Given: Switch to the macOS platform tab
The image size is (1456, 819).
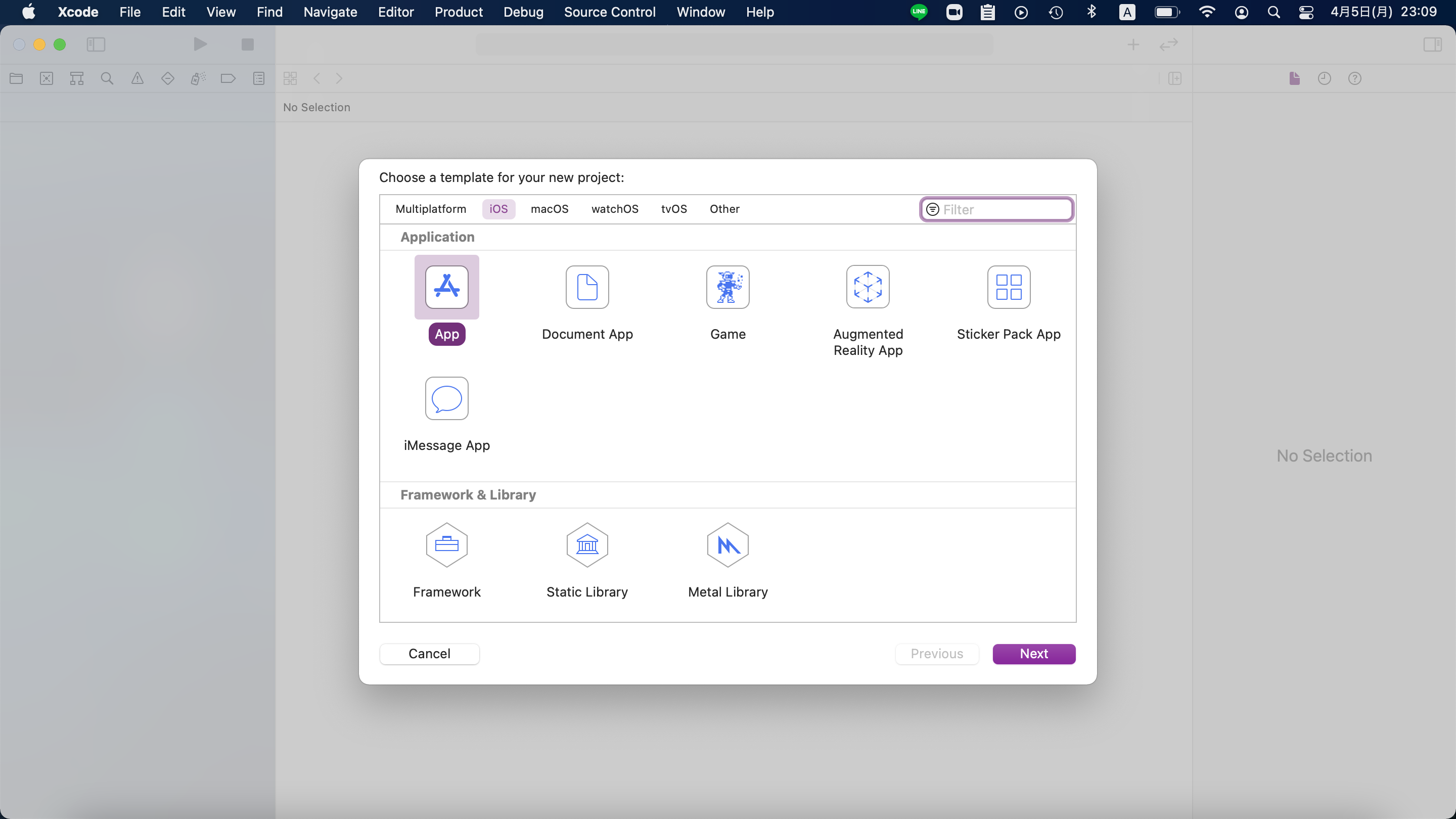Looking at the screenshot, I should click(x=549, y=209).
